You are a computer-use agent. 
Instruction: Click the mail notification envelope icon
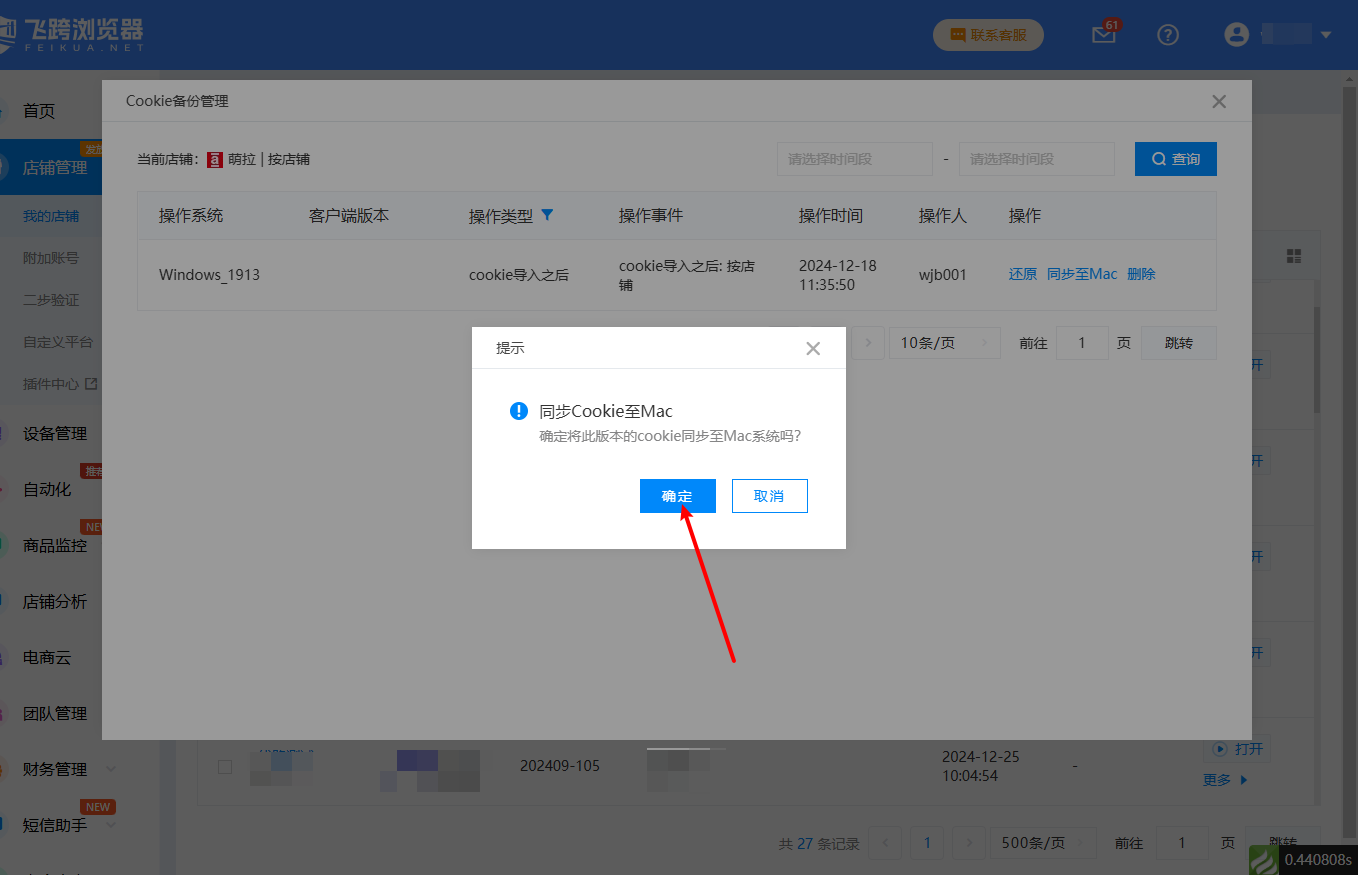point(1103,35)
